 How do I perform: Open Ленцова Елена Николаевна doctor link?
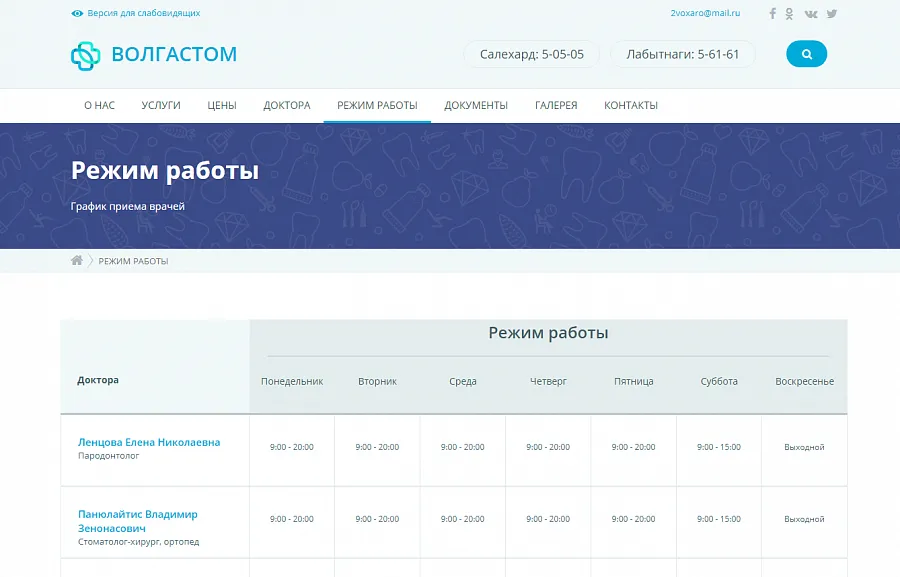149,442
